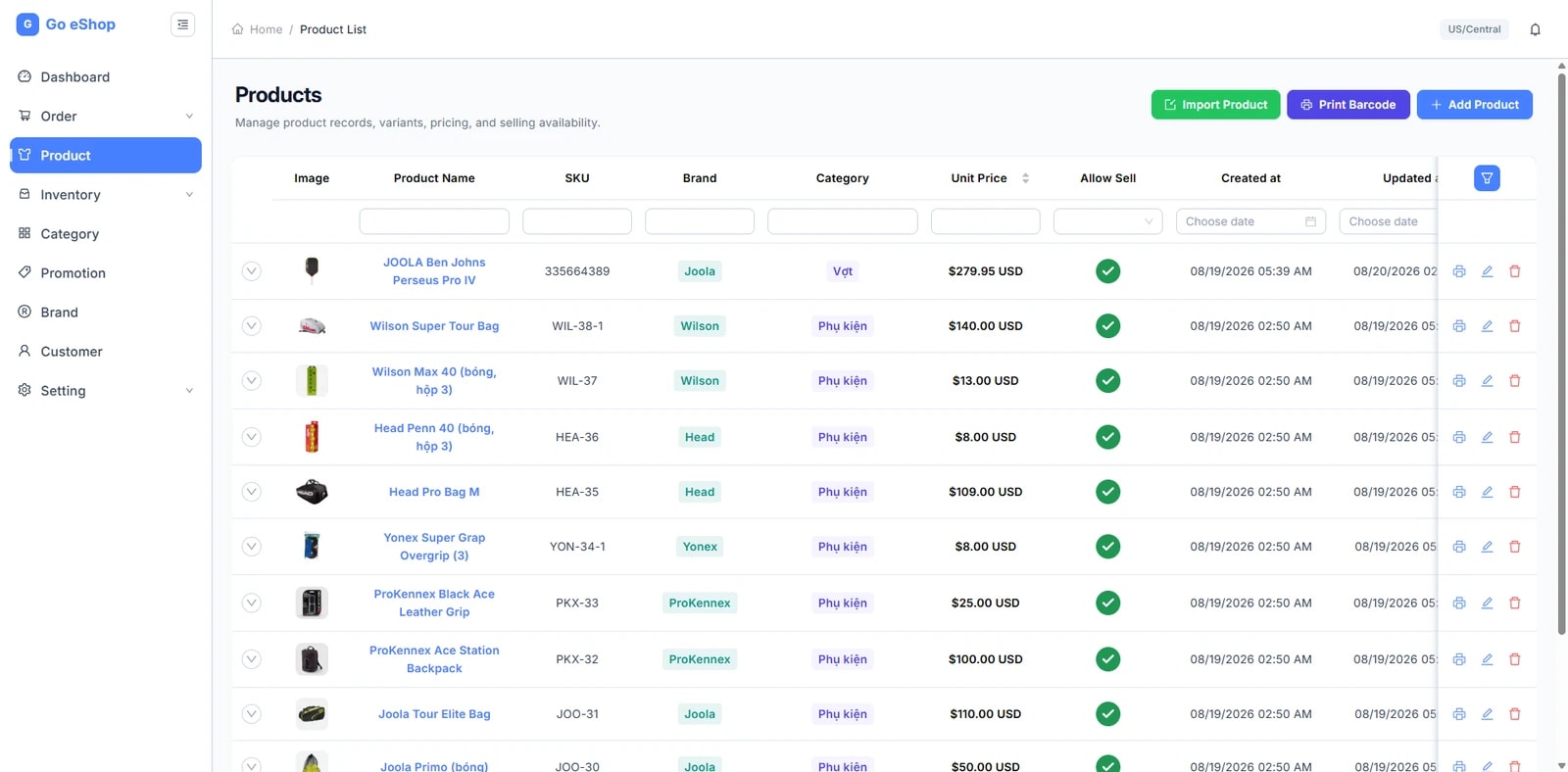Edit the Head Pro Bag M product
The height and width of the screenshot is (772, 1568).
coord(1487,492)
